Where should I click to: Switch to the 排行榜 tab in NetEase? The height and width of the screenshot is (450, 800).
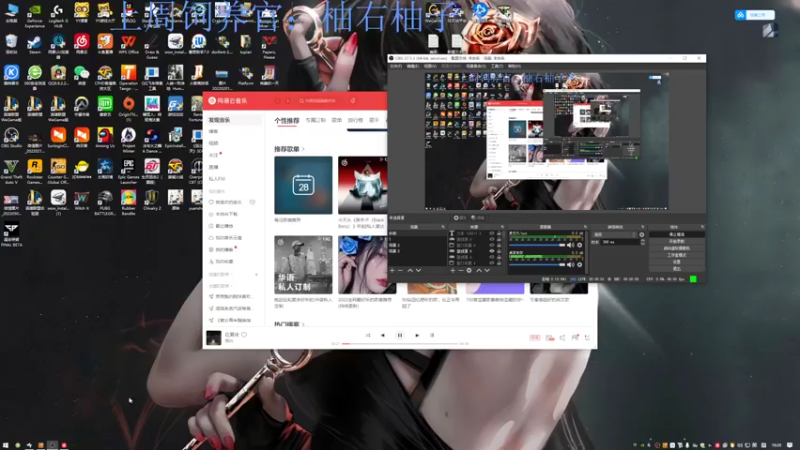coord(355,120)
